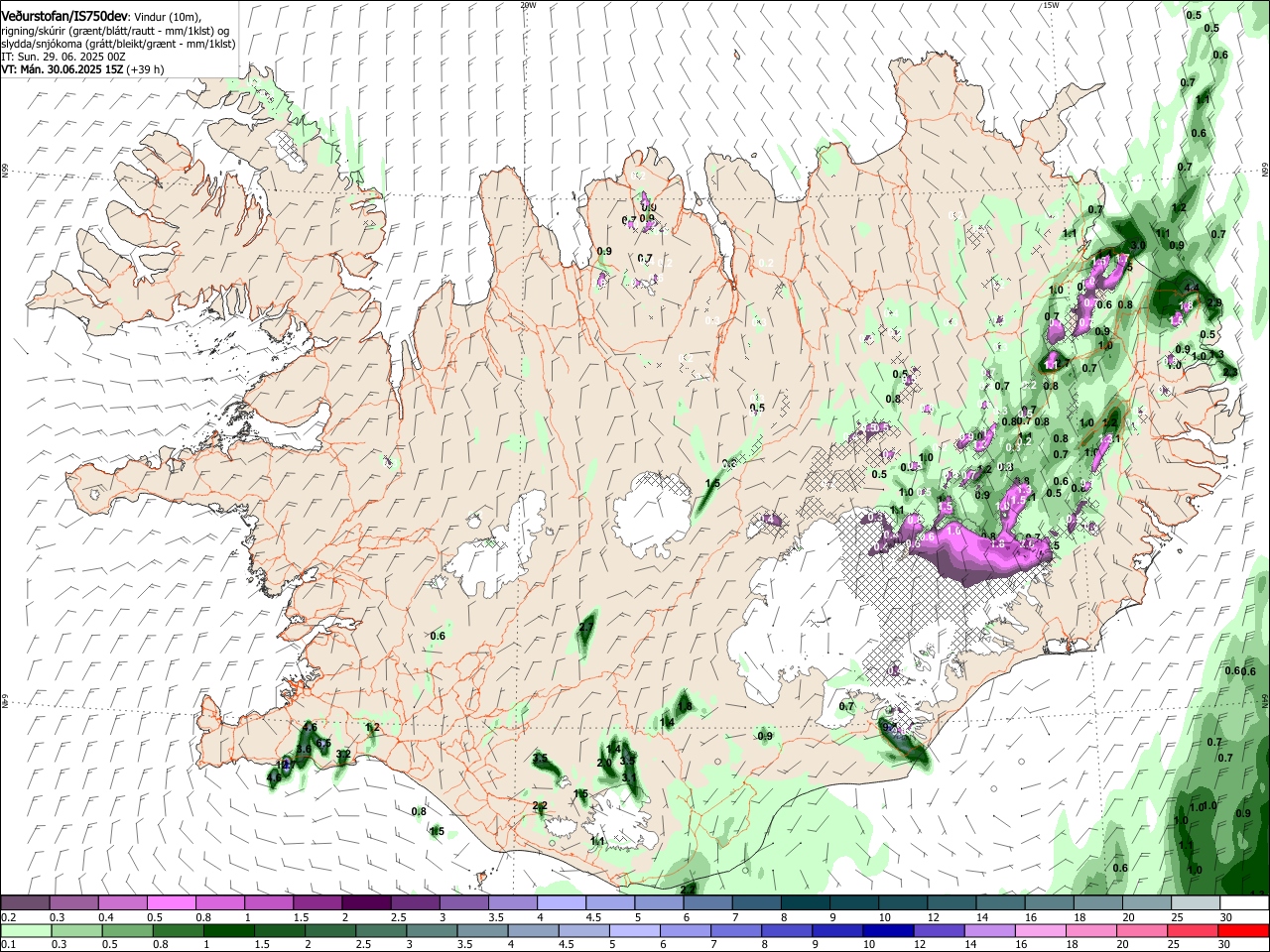Pick the lower legend row swatch labeled 3.5
The width and height of the screenshot is (1270, 952).
480,930
